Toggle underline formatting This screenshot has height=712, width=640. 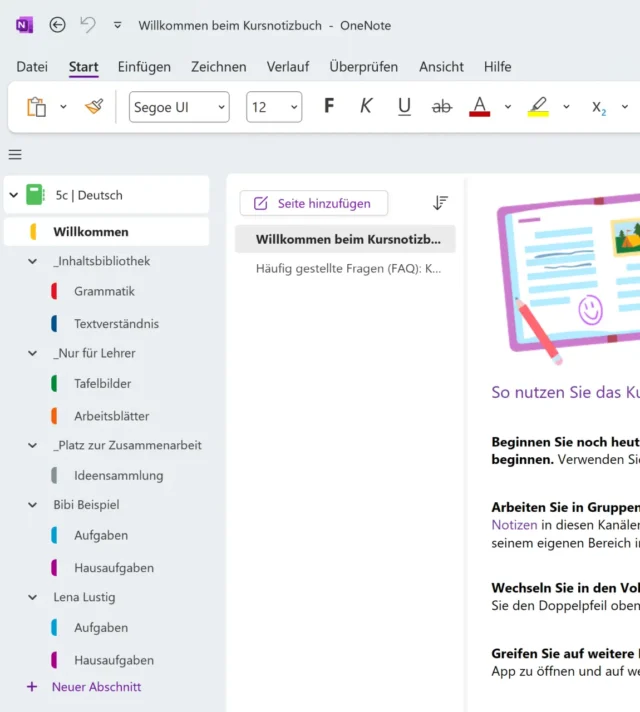[404, 107]
